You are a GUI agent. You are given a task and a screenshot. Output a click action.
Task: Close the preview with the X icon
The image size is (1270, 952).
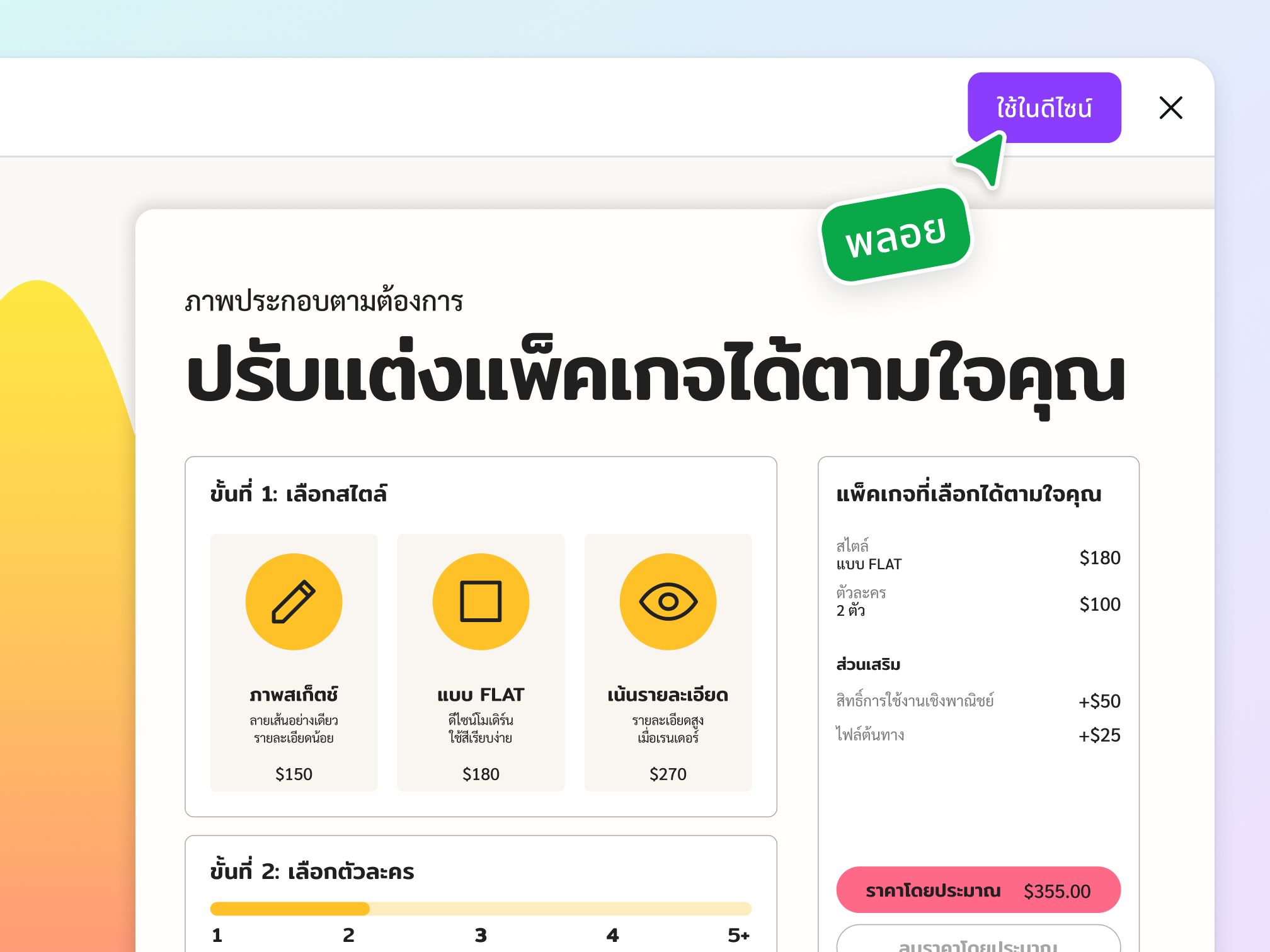pyautogui.click(x=1170, y=108)
